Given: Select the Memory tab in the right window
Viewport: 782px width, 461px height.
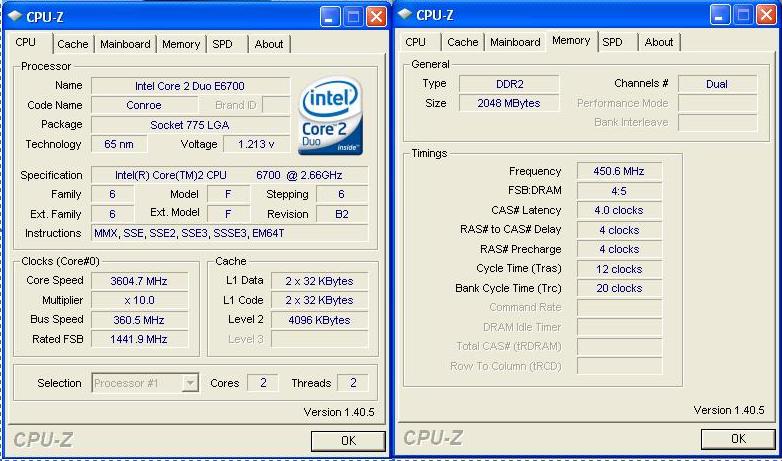Looking at the screenshot, I should coord(572,41).
